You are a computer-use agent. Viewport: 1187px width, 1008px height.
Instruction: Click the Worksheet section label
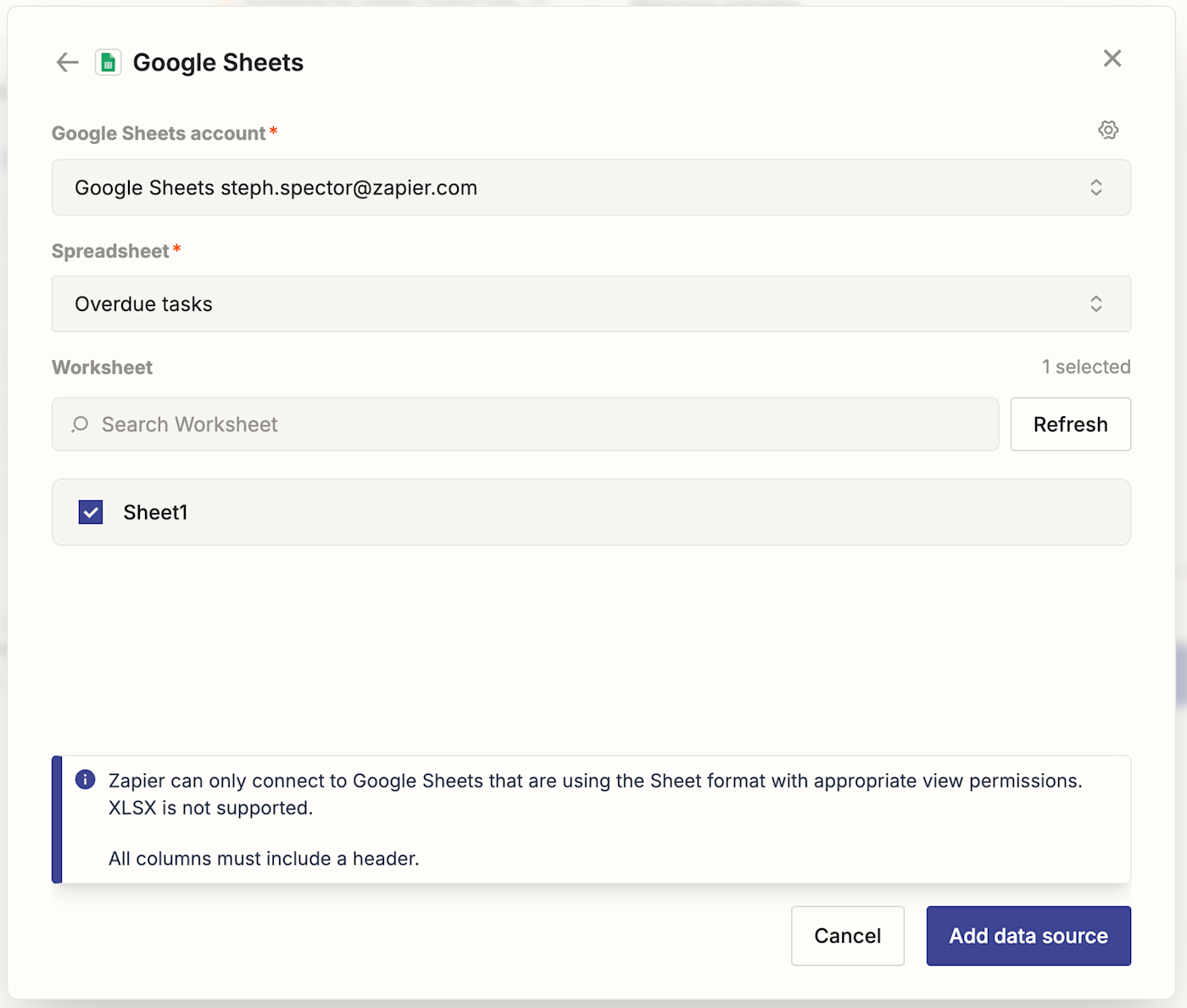pos(103,367)
